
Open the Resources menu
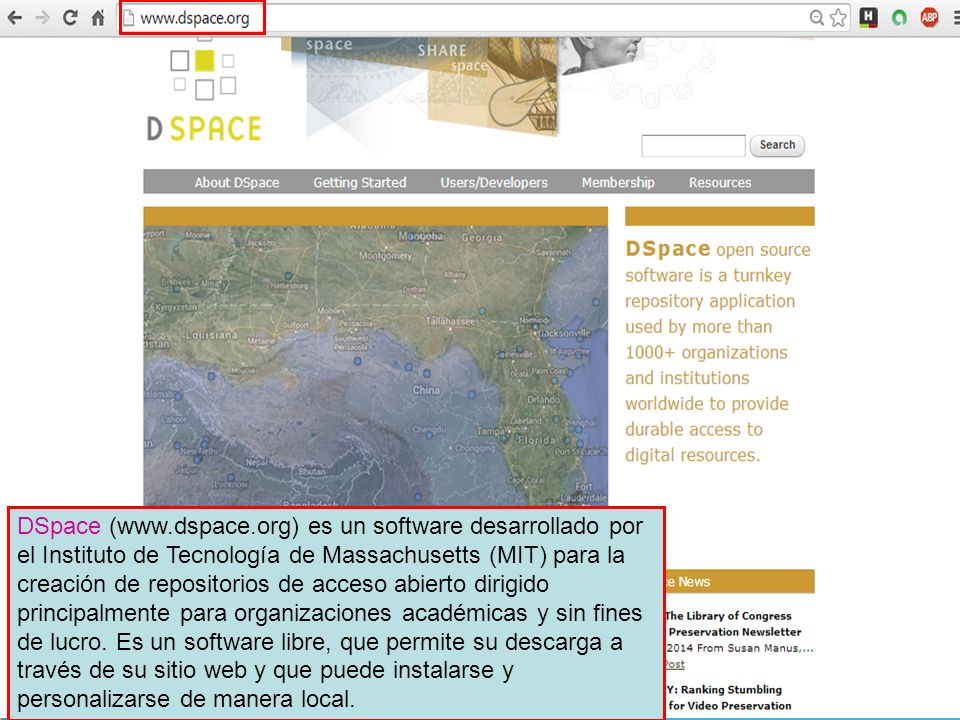(x=720, y=182)
